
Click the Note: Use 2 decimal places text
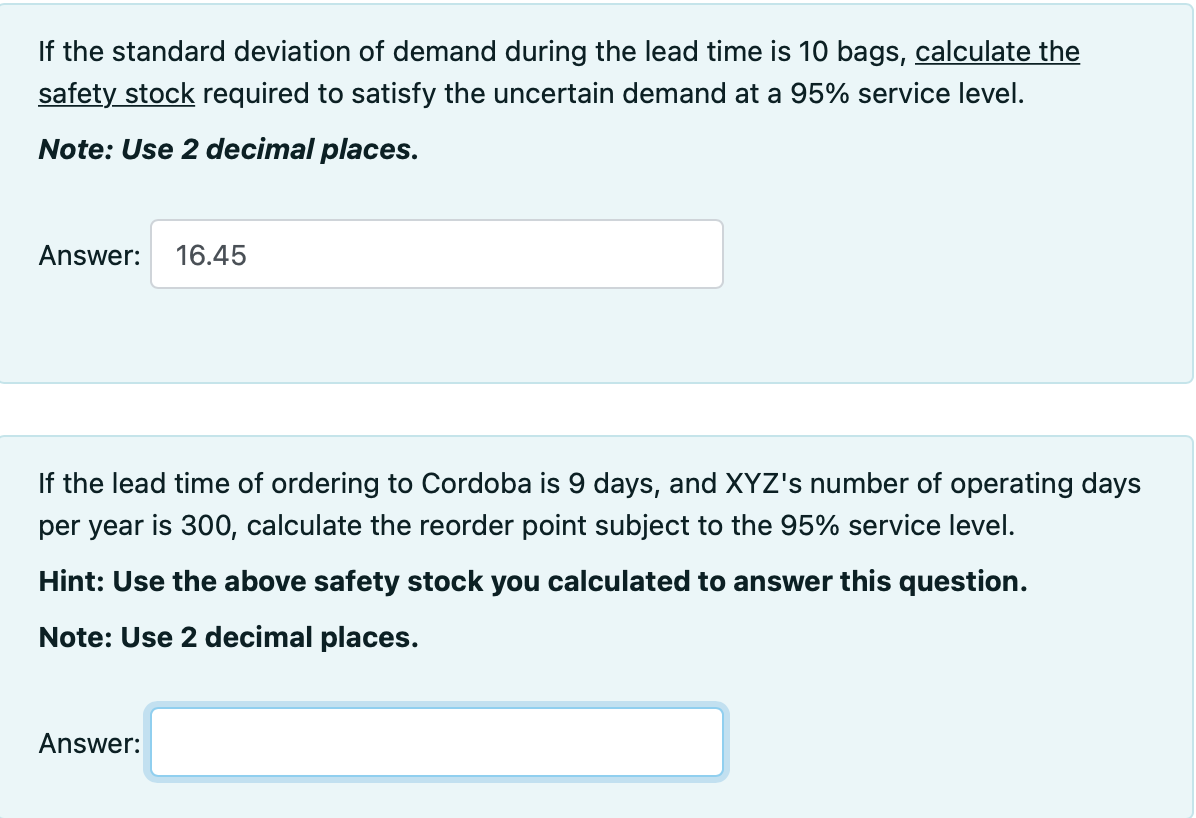point(227,150)
